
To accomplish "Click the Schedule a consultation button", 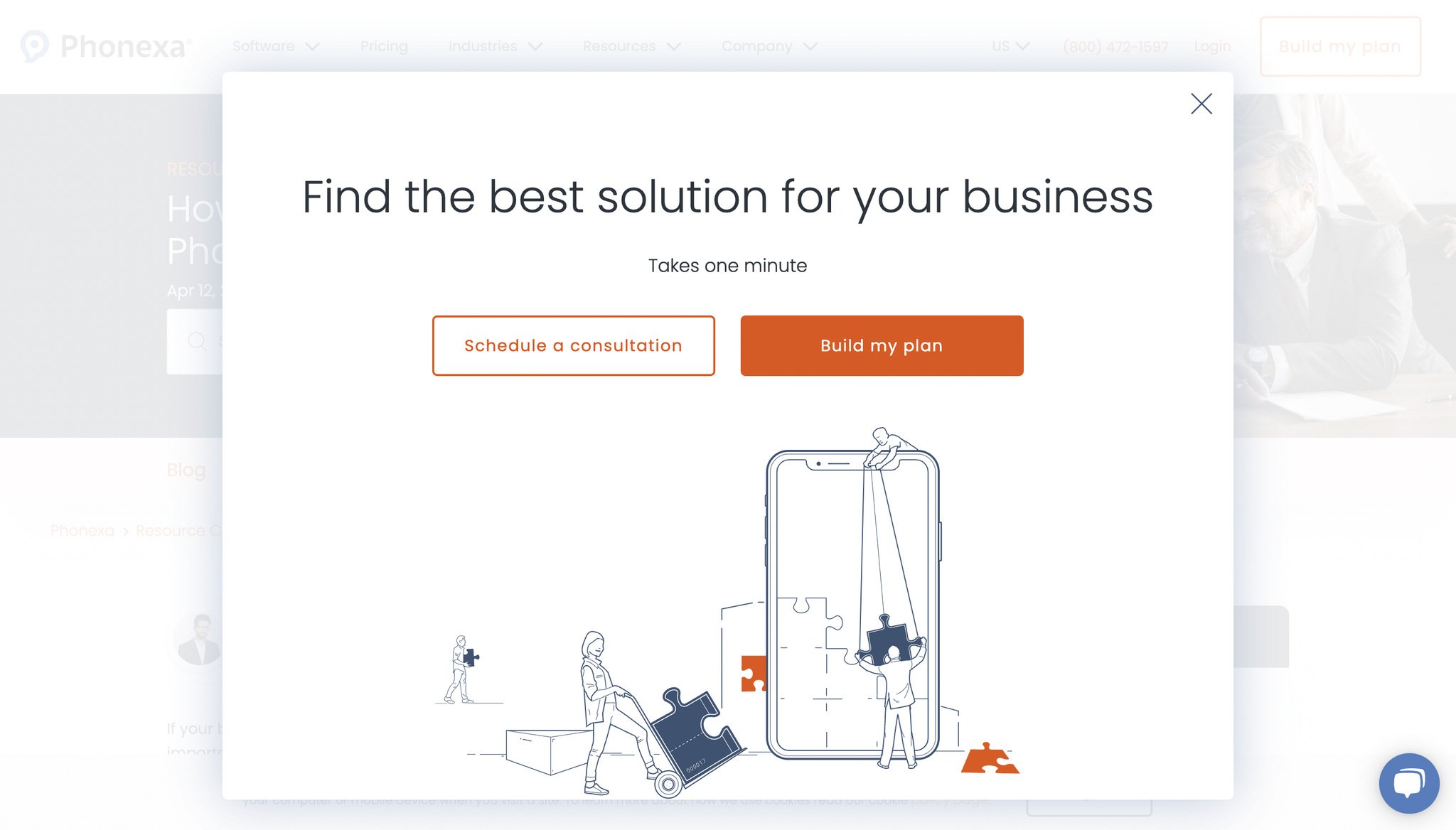I will point(573,345).
